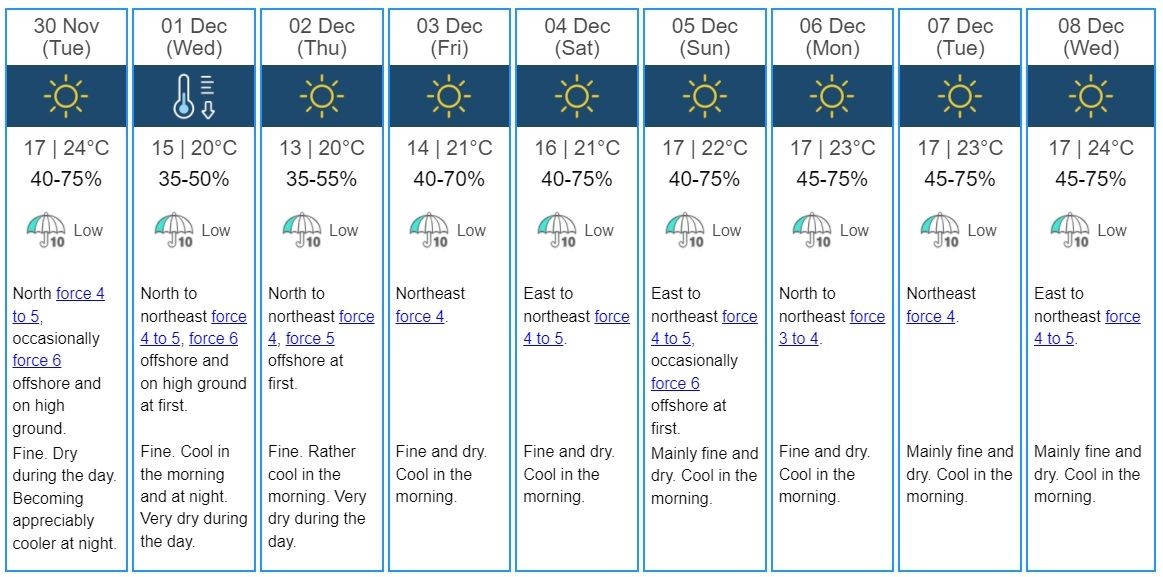Open the "force 6" link for 01 Dec
The image size is (1163, 577).
(213, 339)
